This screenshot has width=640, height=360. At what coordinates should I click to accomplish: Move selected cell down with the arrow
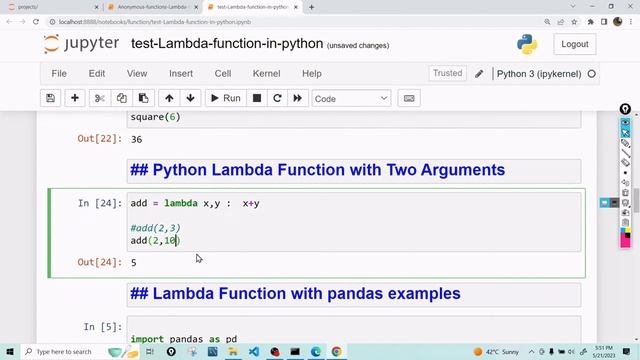click(190, 98)
